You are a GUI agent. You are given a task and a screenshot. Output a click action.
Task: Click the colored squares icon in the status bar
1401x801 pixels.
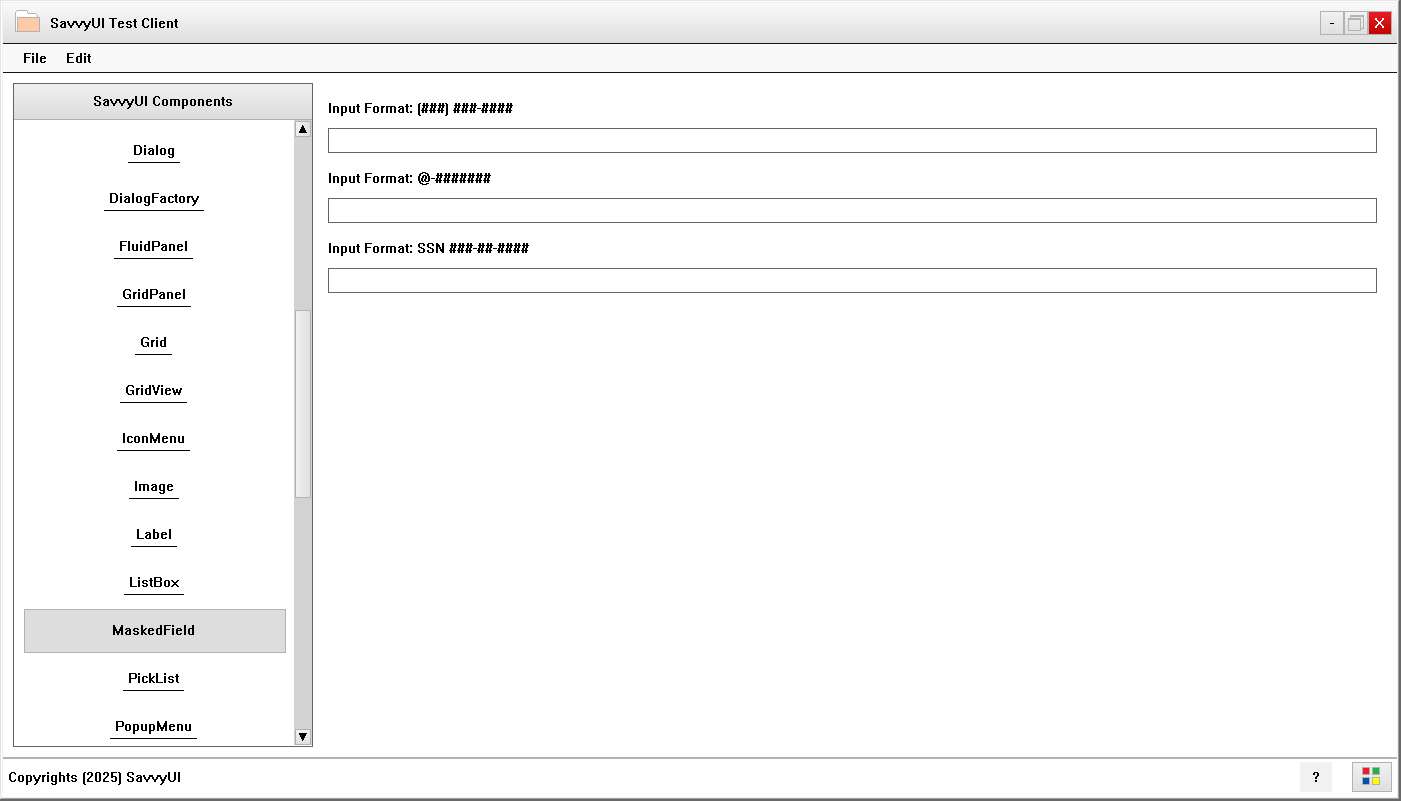click(1369, 777)
